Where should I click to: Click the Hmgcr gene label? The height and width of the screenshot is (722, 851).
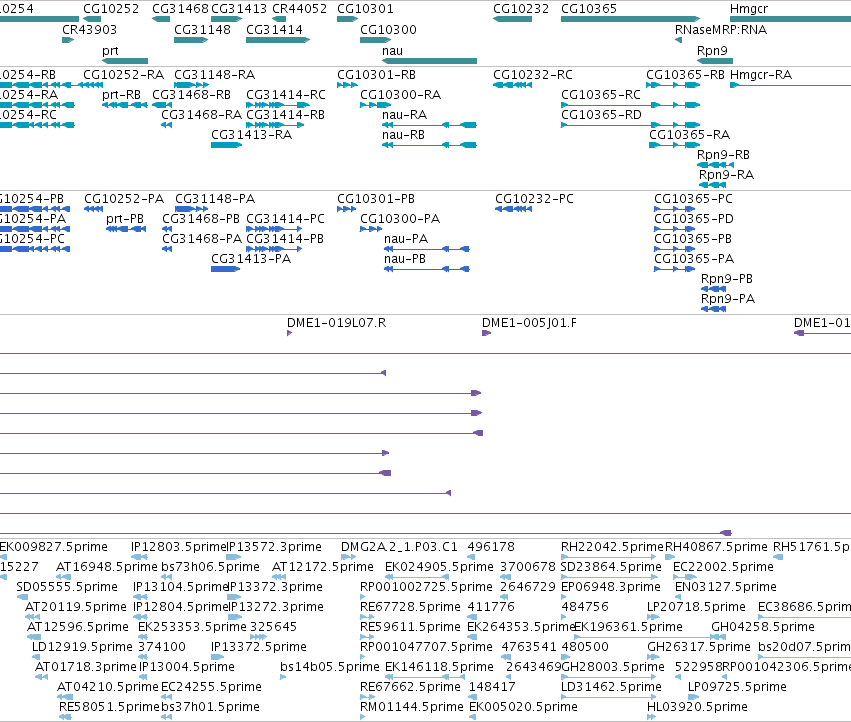pyautogui.click(x=749, y=9)
